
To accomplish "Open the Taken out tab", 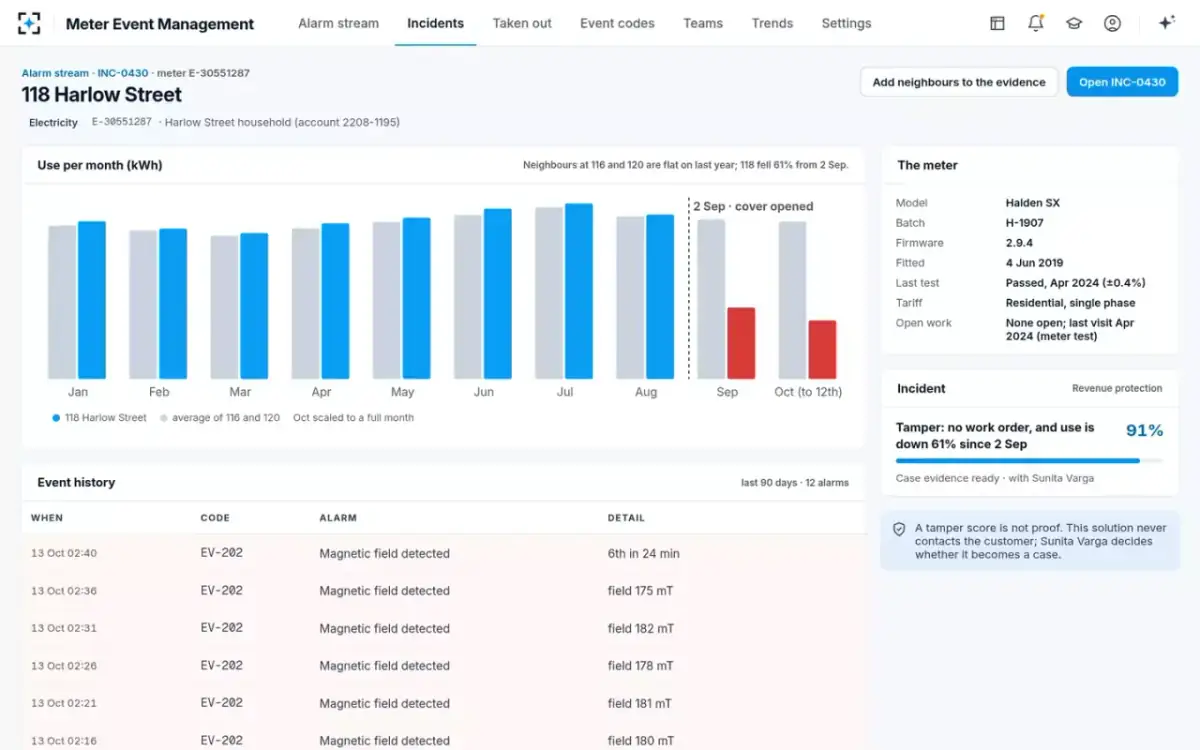I will 522,23.
